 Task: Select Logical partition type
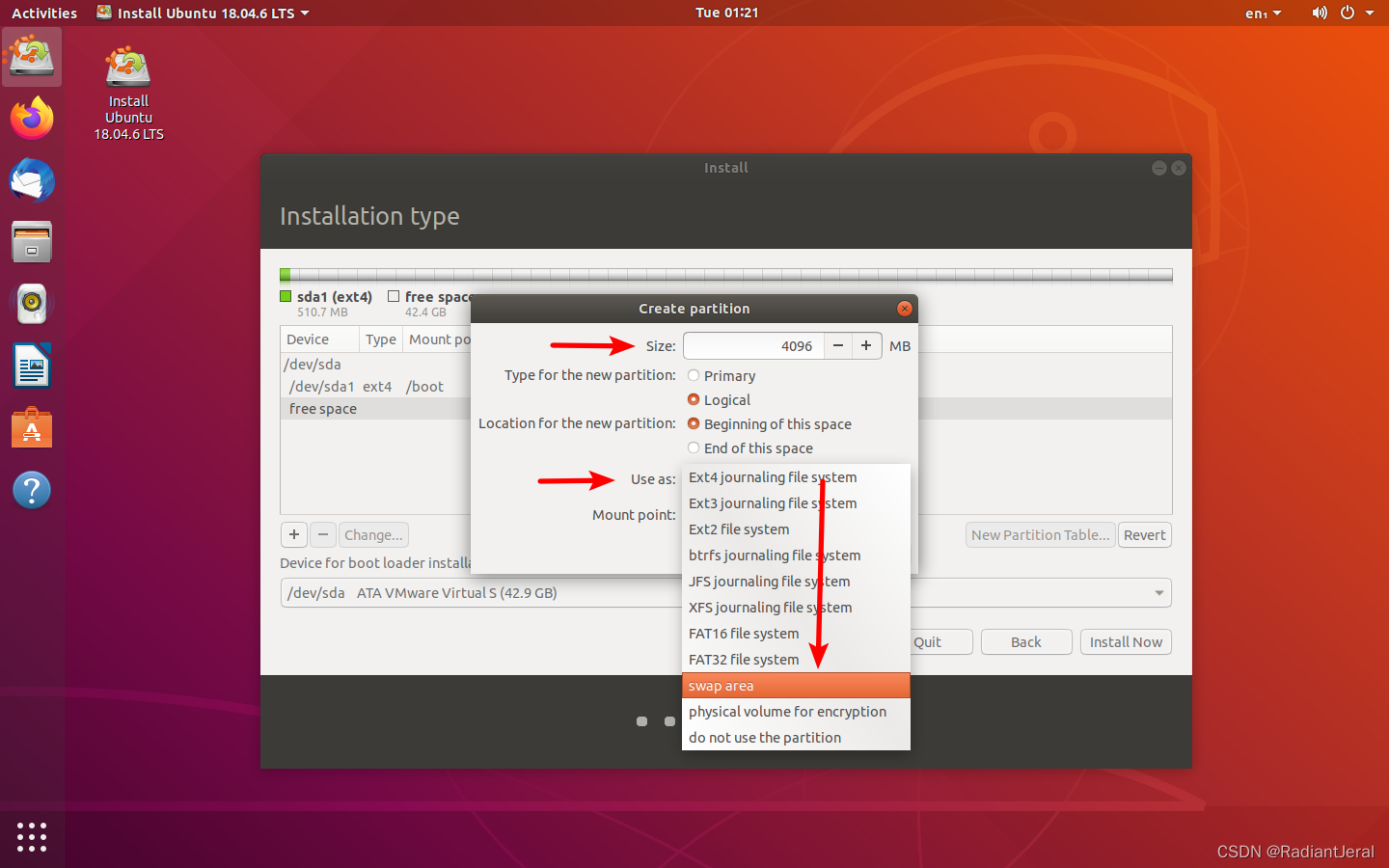coord(719,400)
